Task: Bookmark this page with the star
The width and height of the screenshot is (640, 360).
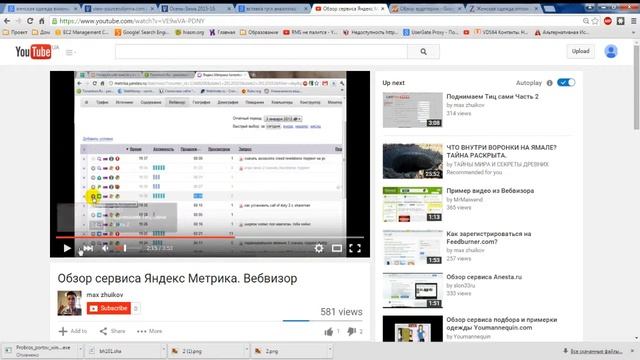Action: coord(595,21)
